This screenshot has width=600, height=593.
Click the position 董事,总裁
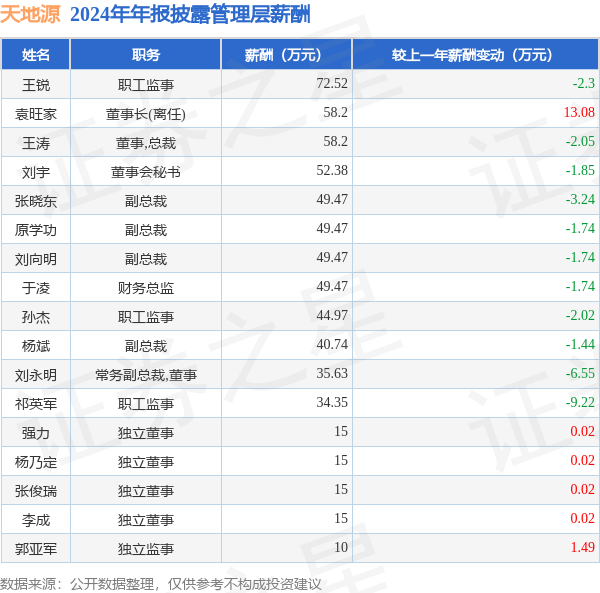coord(146,143)
